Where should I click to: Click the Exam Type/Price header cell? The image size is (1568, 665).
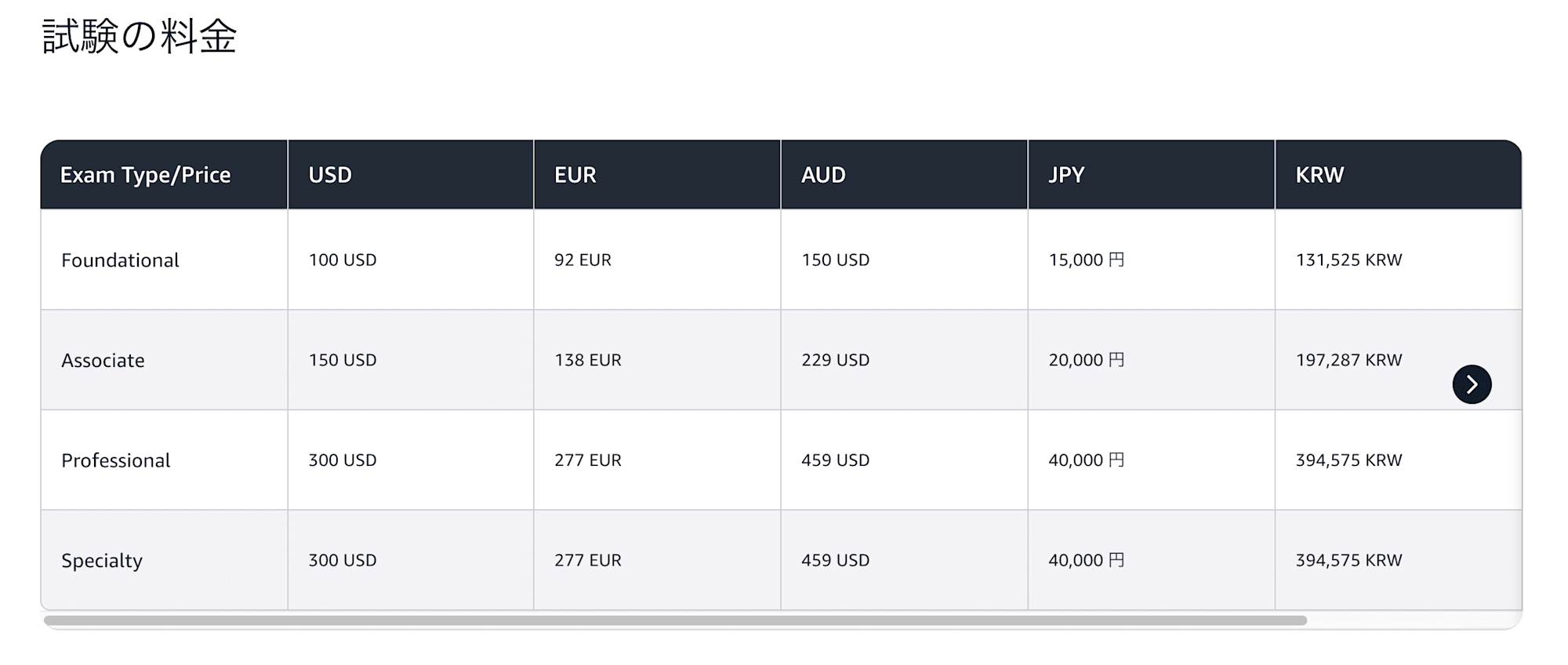(145, 175)
